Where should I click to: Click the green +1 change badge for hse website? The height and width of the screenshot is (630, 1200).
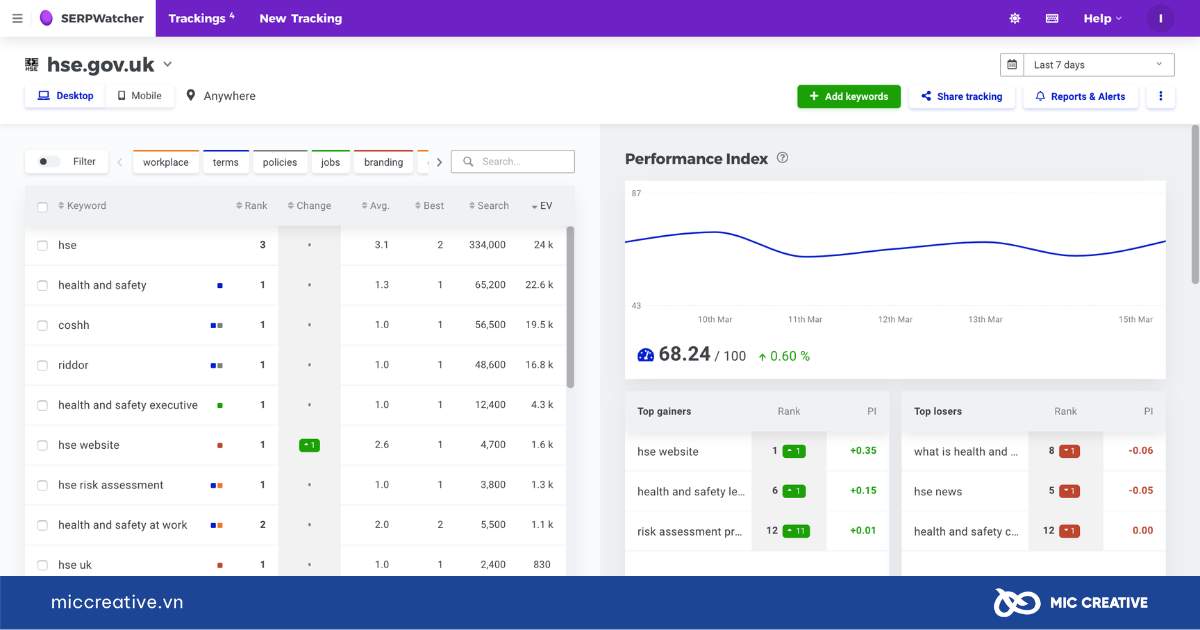tap(309, 445)
